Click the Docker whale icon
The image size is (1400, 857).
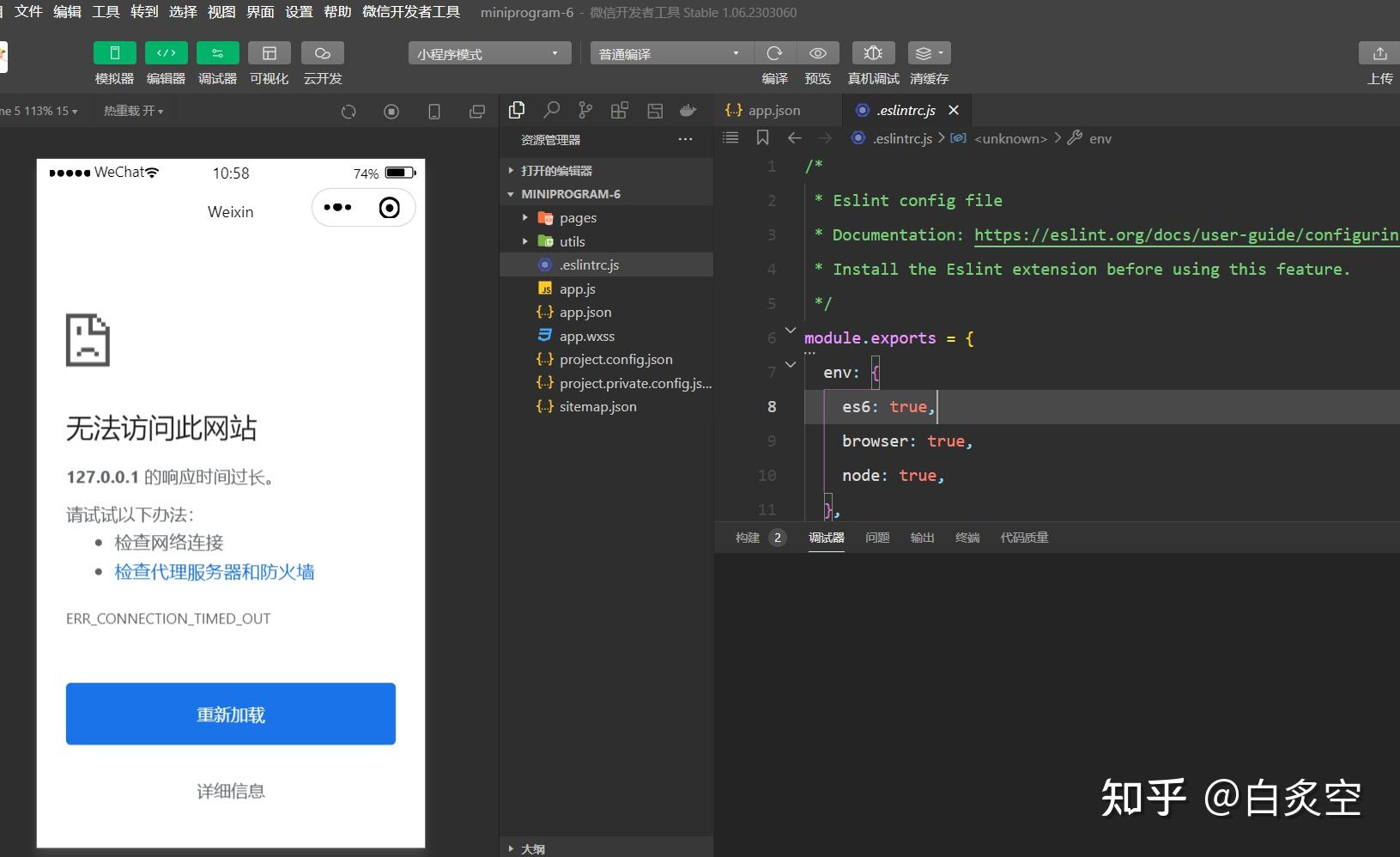pyautogui.click(x=688, y=110)
